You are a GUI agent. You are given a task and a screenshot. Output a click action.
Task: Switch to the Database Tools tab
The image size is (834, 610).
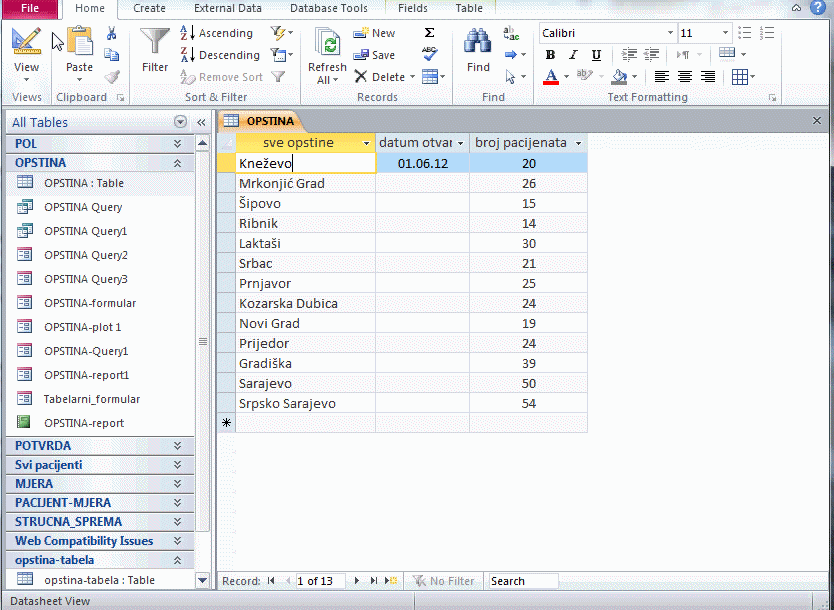click(329, 8)
